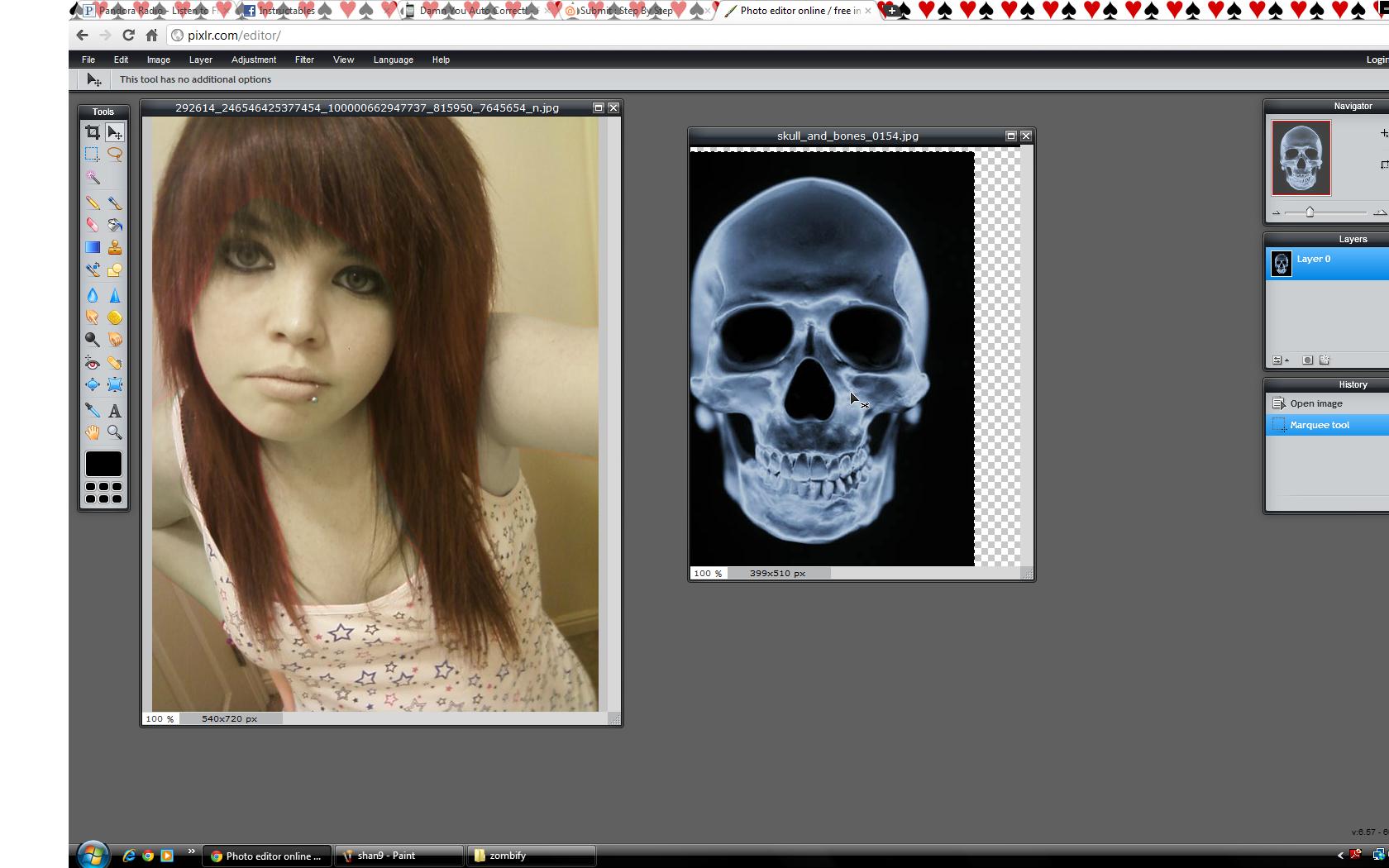Image resolution: width=1389 pixels, height=868 pixels.
Task: Select the Dodge tool
Action: tap(93, 340)
